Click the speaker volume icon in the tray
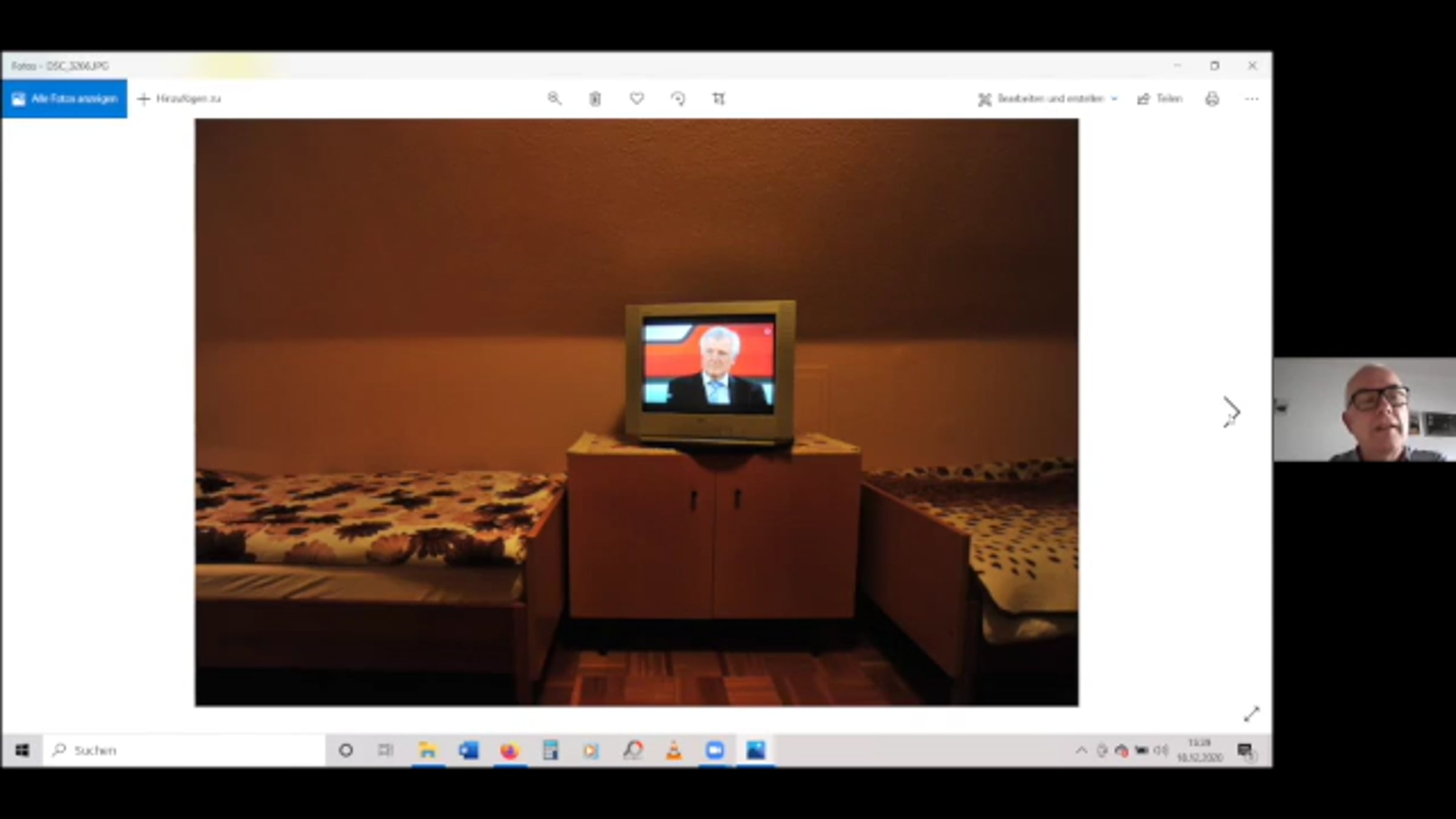Image resolution: width=1456 pixels, height=819 pixels. click(x=1160, y=750)
